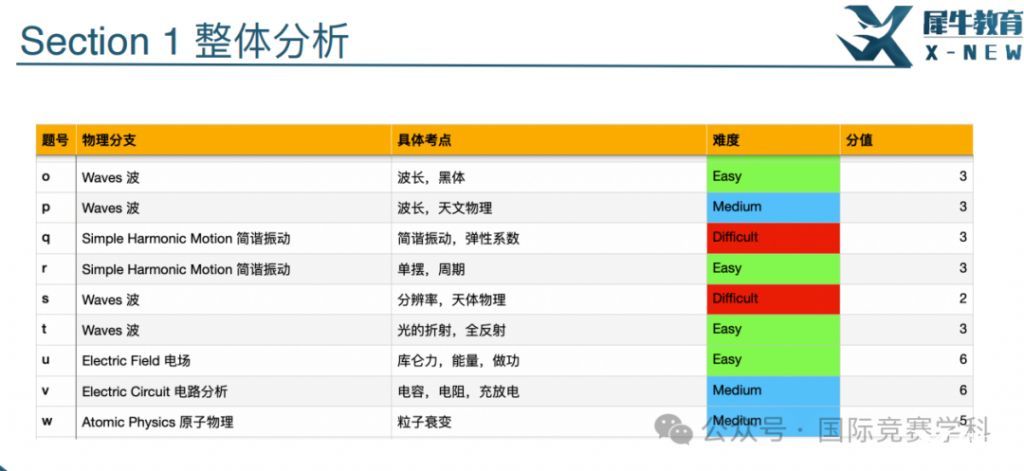
Task: Click question letter "w" in the table
Action: 47,421
